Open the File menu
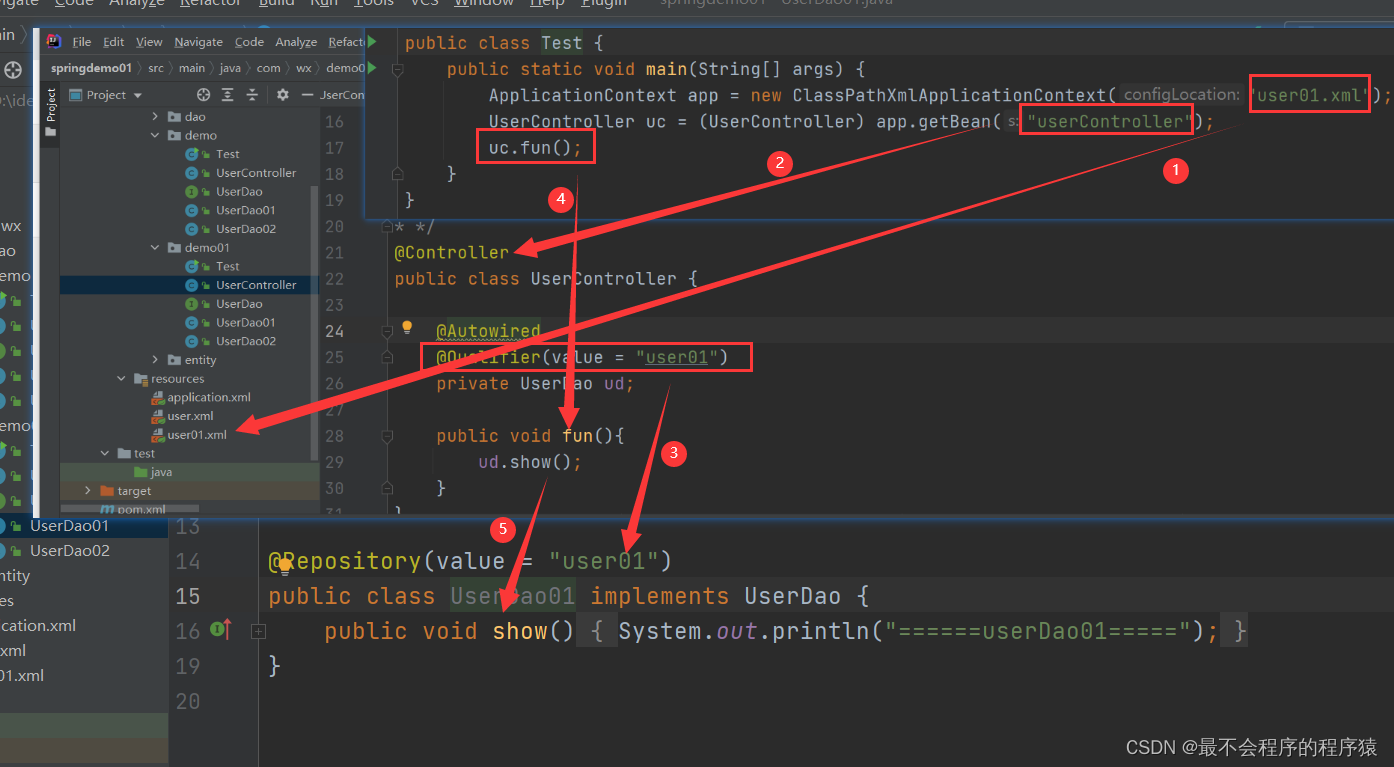The image size is (1394, 767). tap(82, 42)
